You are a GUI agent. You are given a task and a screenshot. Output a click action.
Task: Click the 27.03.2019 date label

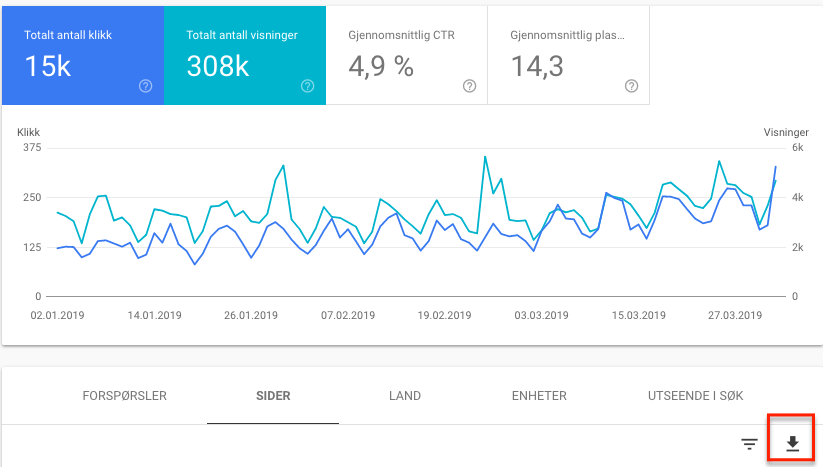click(735, 315)
